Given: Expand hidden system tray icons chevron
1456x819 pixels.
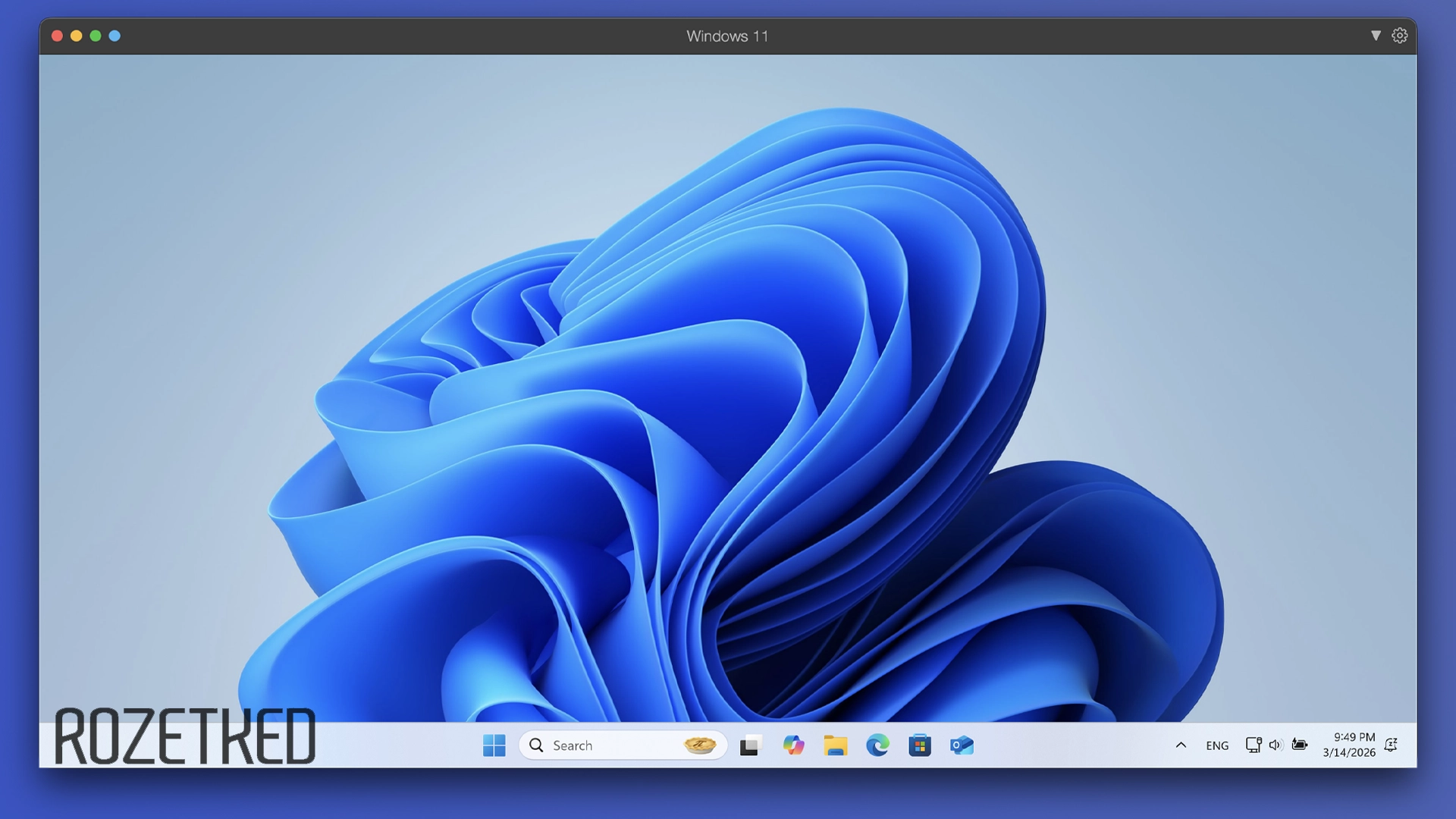Looking at the screenshot, I should coord(1181,745).
